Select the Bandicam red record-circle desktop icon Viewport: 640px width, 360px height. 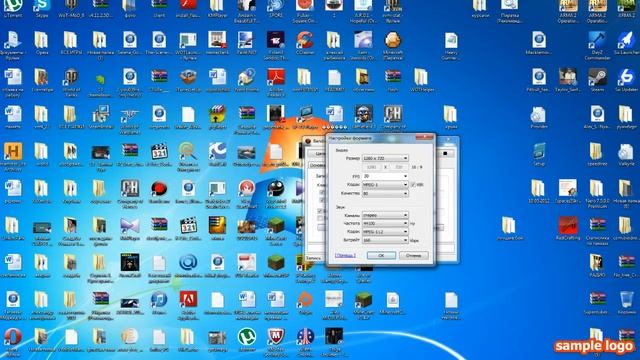159,192
